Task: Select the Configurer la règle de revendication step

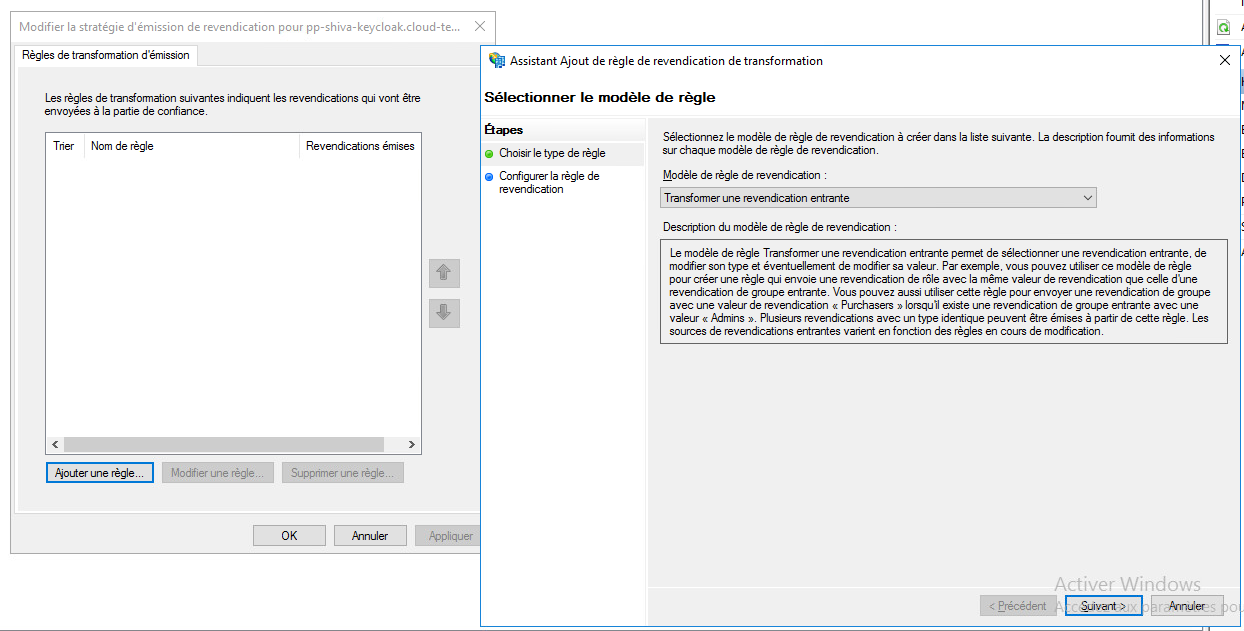Action: [549, 182]
